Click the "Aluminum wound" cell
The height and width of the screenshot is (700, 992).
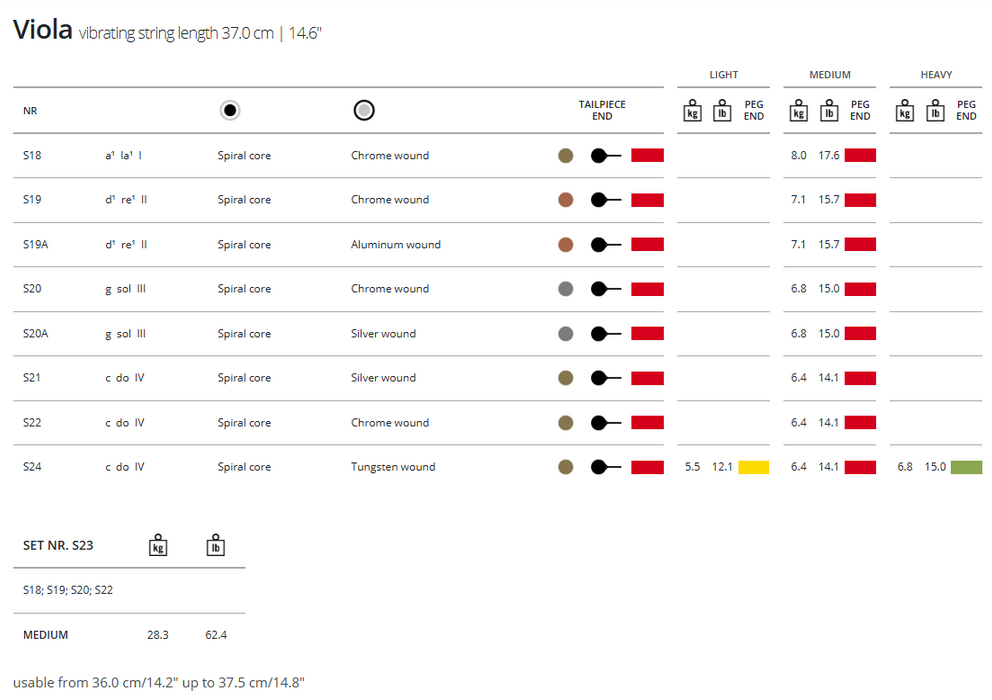point(396,245)
